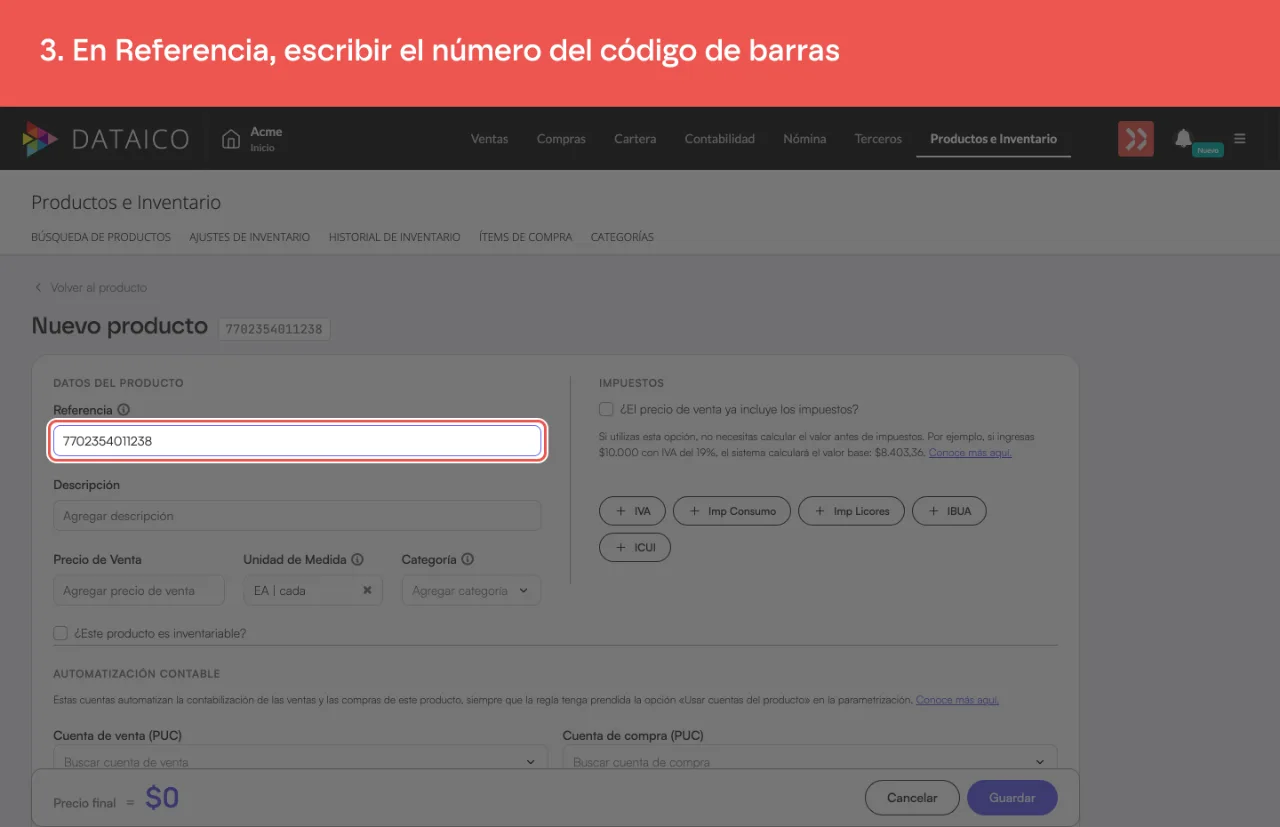
Task: Open the Acme home icon
Action: (x=231, y=139)
